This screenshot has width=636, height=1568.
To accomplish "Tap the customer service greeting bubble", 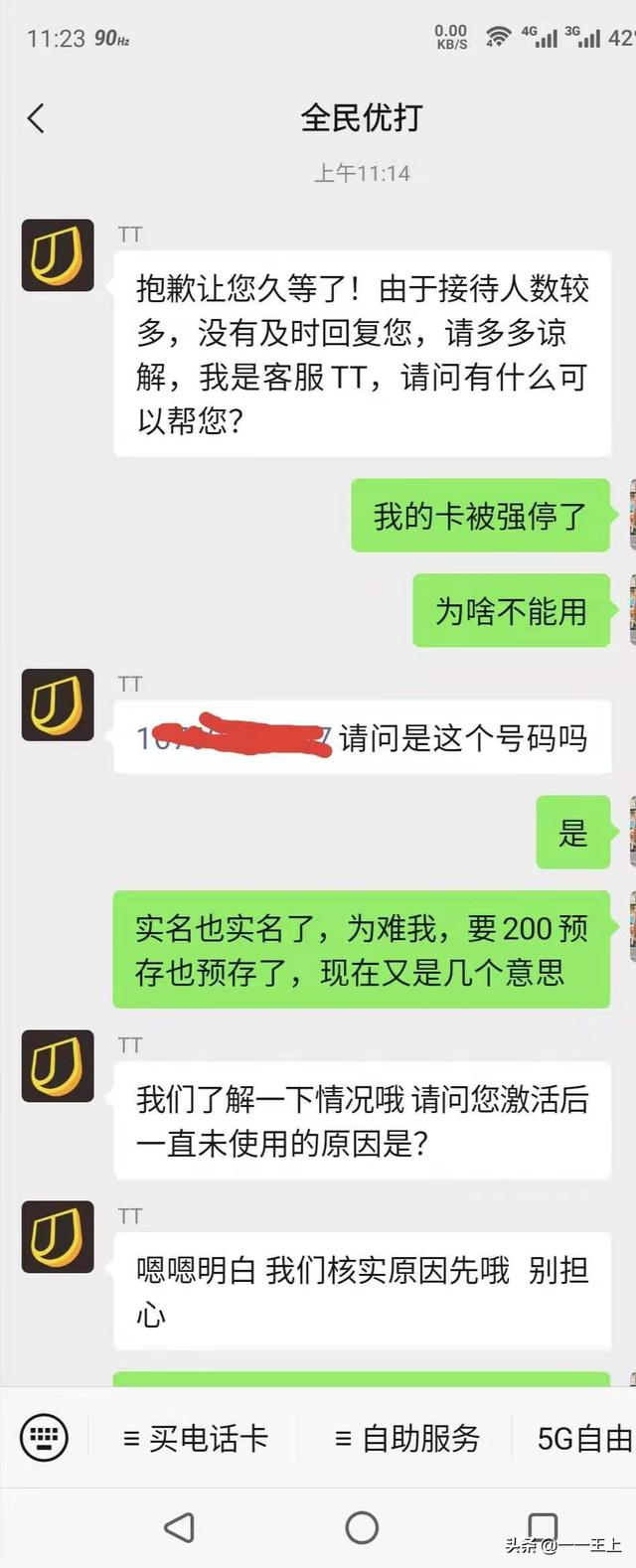I will point(362,353).
